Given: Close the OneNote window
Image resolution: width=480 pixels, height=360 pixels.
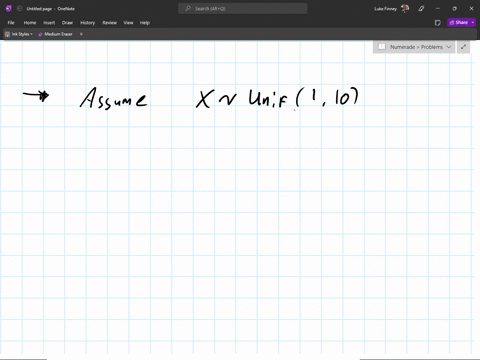Looking at the screenshot, I should click(x=471, y=9).
